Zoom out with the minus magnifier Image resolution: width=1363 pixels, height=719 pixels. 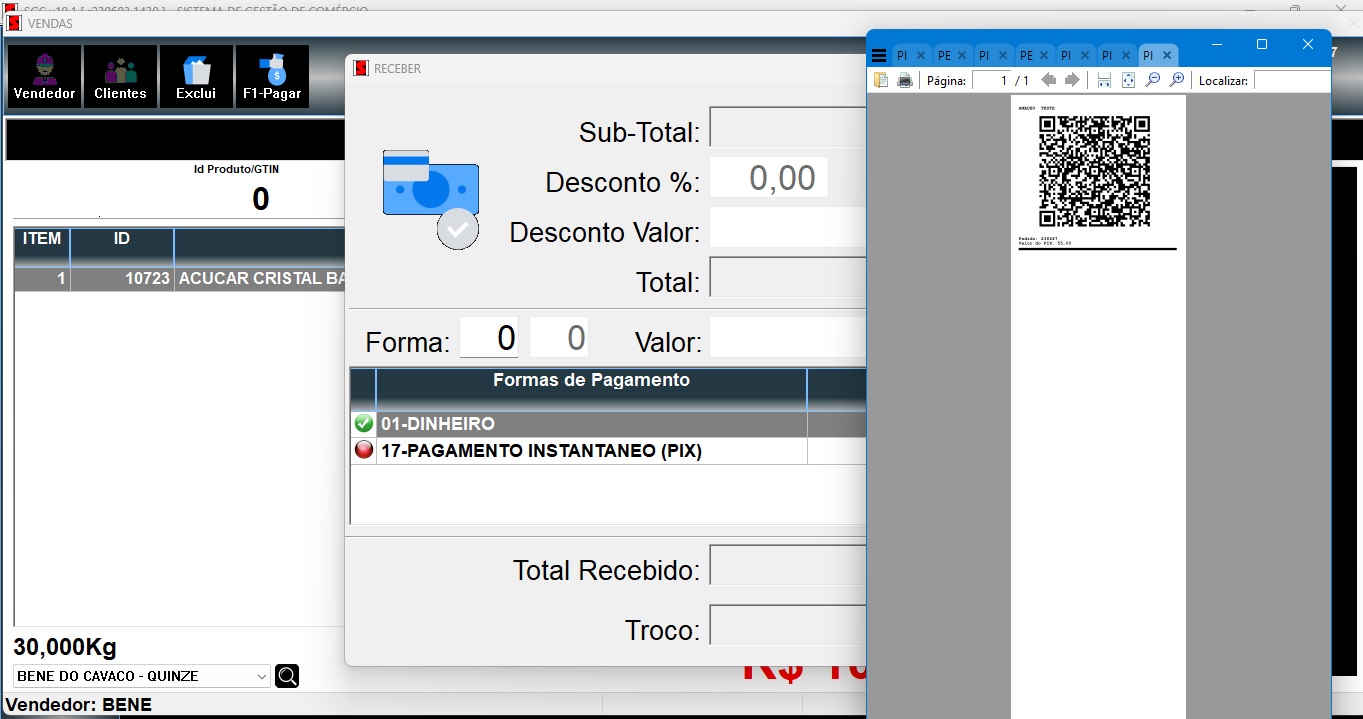[1152, 80]
